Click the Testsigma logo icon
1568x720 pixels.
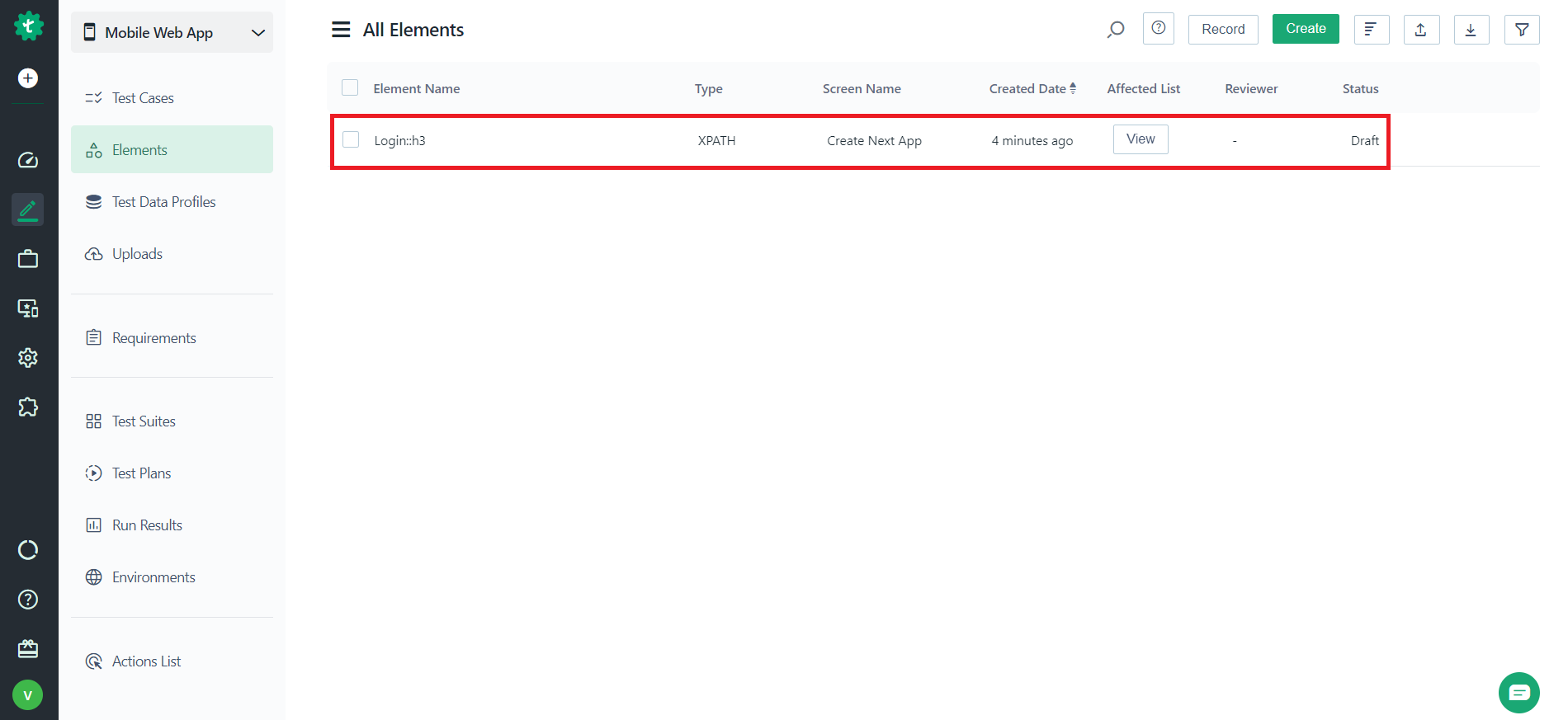(x=29, y=26)
